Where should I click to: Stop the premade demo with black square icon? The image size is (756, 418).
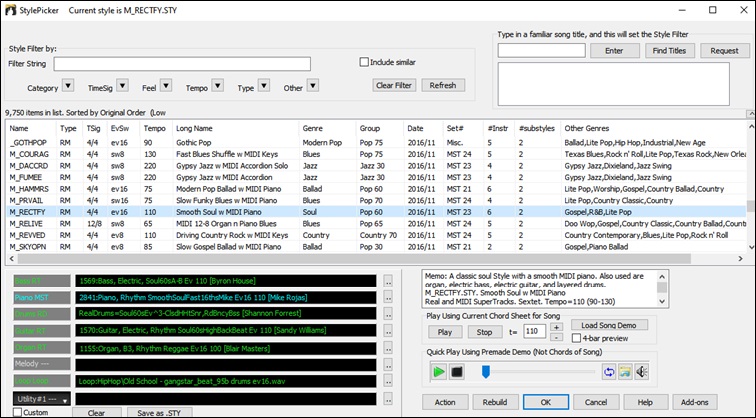pyautogui.click(x=457, y=372)
